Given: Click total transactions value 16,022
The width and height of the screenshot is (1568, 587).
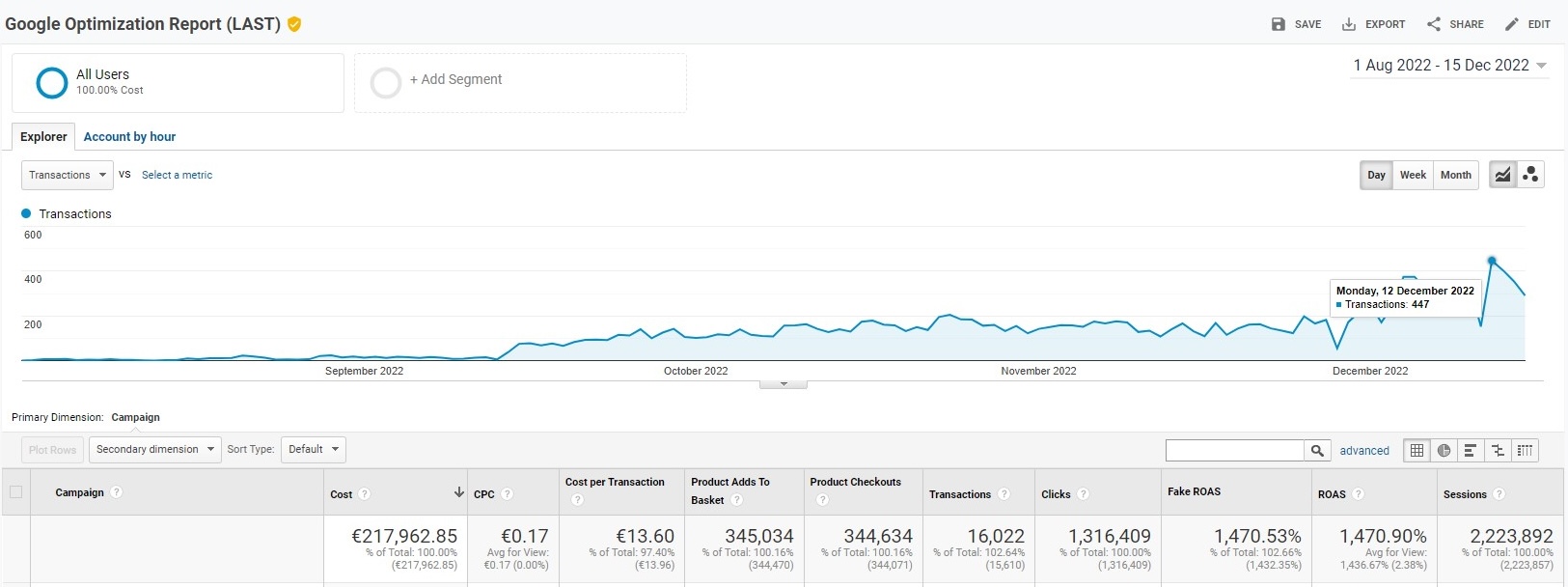Looking at the screenshot, I should pos(996,536).
